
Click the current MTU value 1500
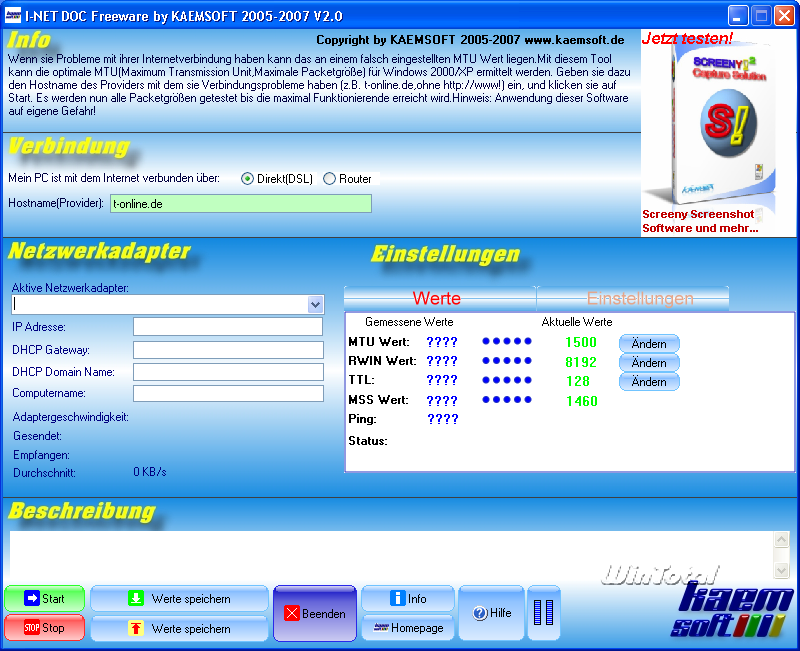pos(581,342)
